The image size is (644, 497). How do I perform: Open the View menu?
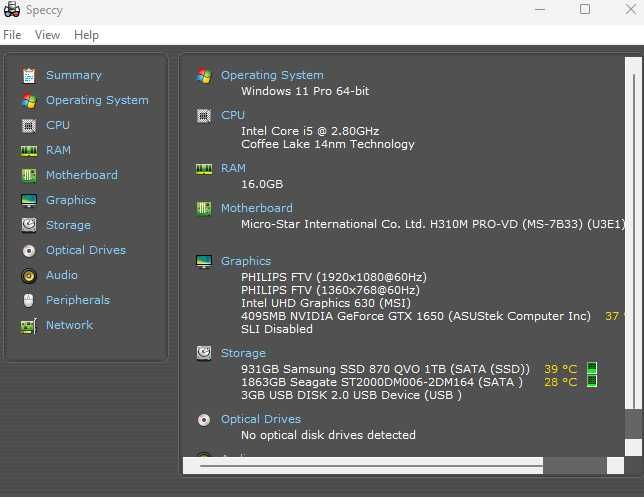(47, 35)
